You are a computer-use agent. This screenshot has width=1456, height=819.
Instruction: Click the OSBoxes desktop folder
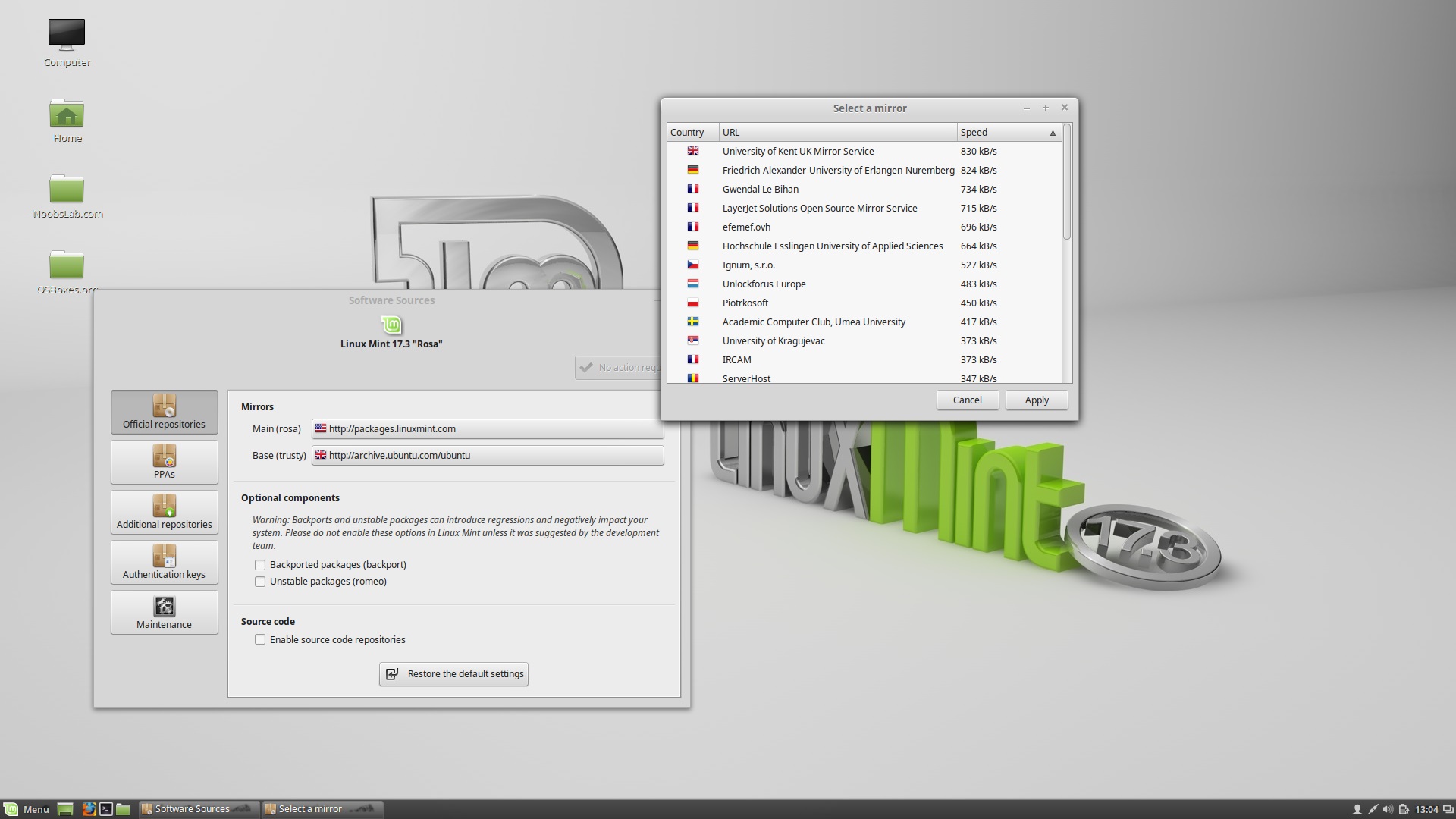click(67, 272)
